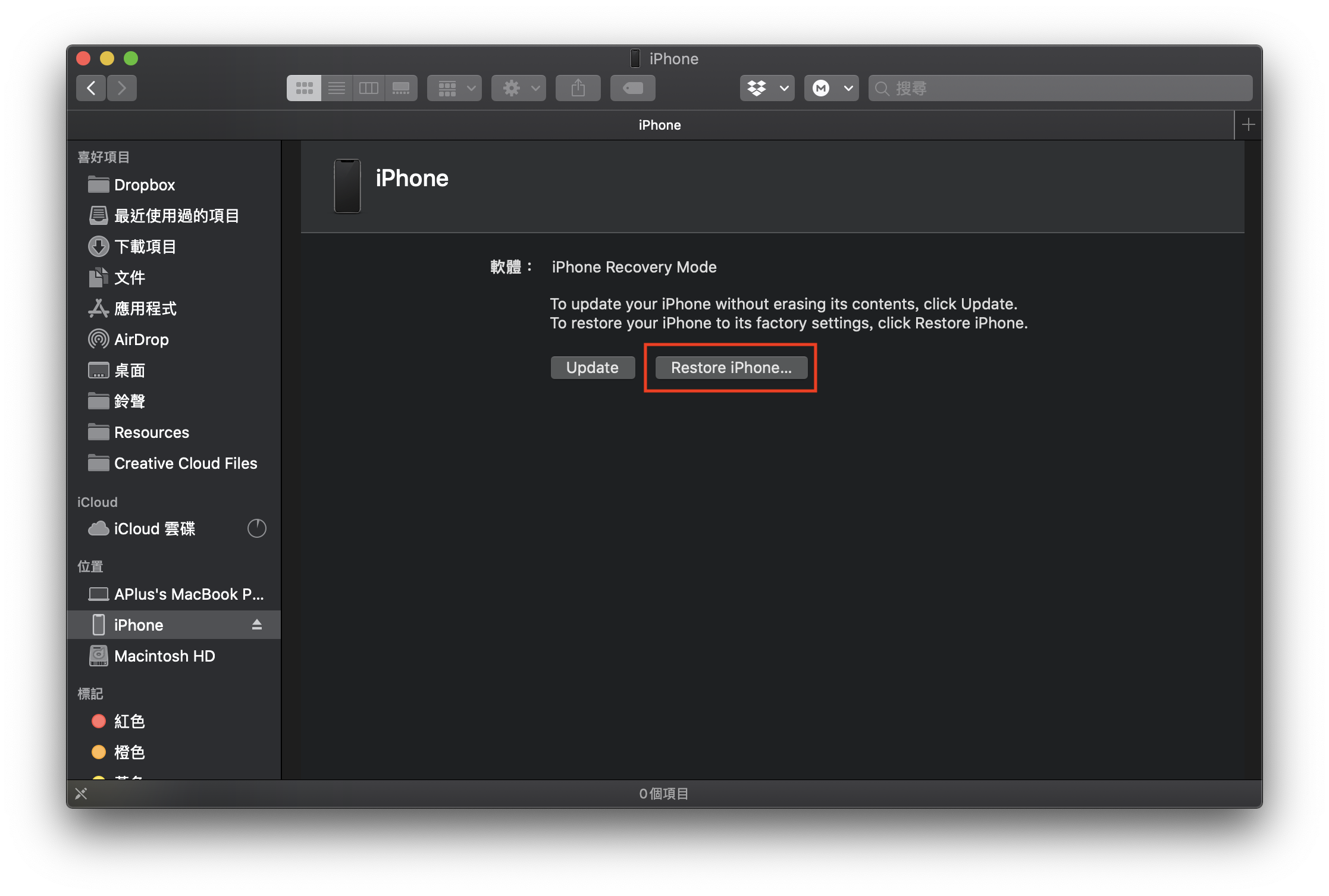The width and height of the screenshot is (1329, 896).
Task: Select Macintosh HD in the sidebar
Action: pyautogui.click(x=174, y=656)
